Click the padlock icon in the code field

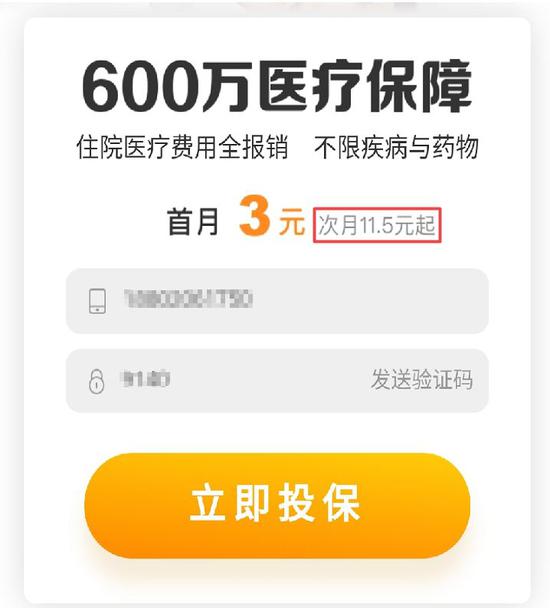point(97,382)
